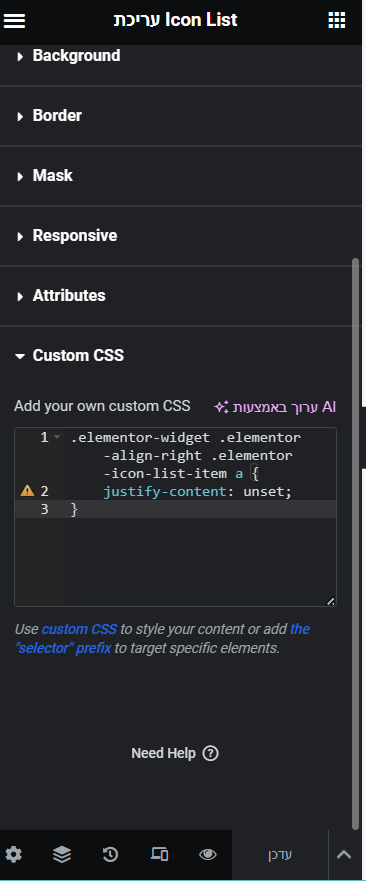Open page settings gear icon
The image size is (366, 881).
(x=13, y=855)
